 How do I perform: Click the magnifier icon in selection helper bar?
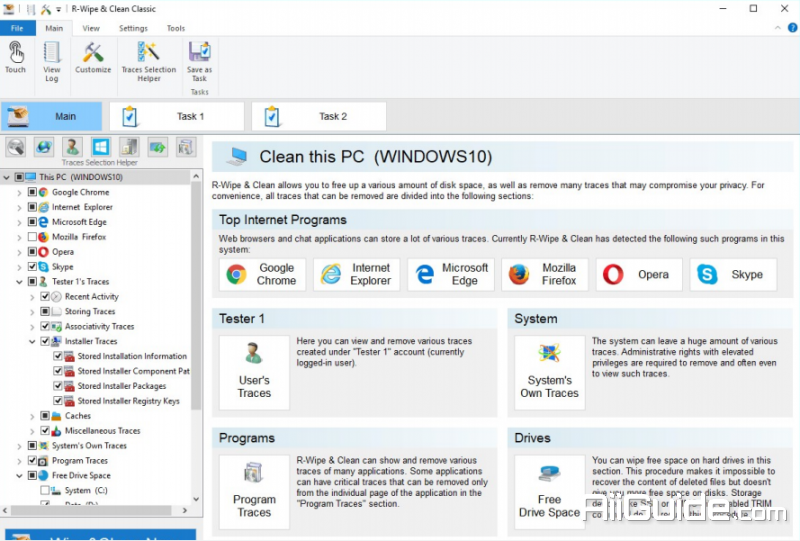tap(16, 147)
